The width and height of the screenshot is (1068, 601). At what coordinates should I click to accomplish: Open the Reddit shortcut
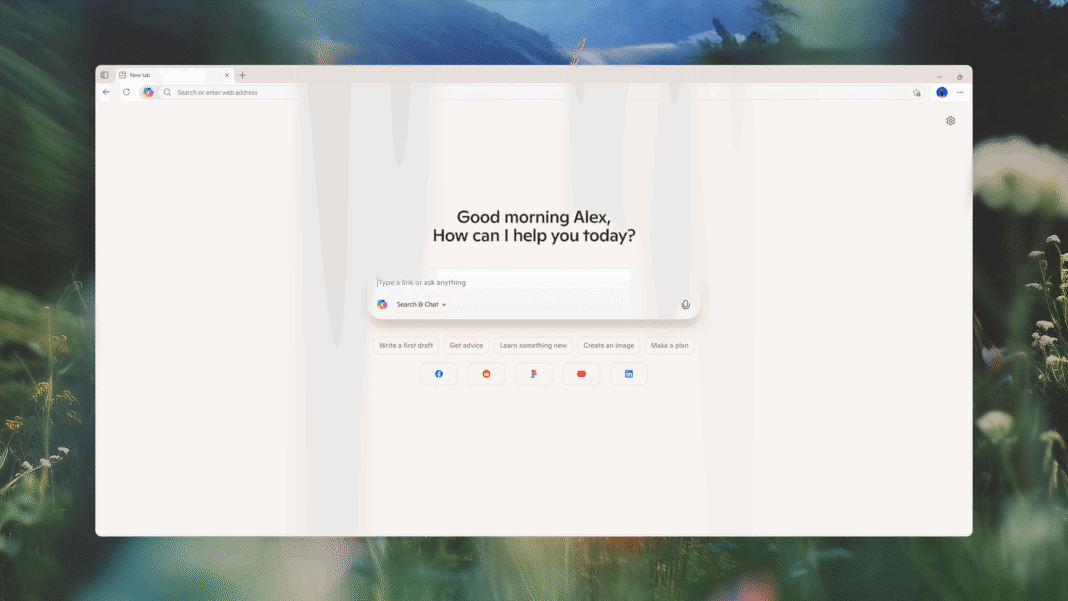click(486, 373)
